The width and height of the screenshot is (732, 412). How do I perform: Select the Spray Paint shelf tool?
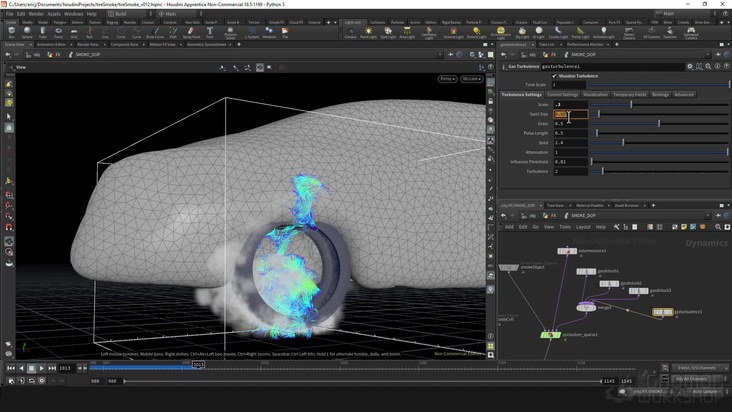coord(191,32)
